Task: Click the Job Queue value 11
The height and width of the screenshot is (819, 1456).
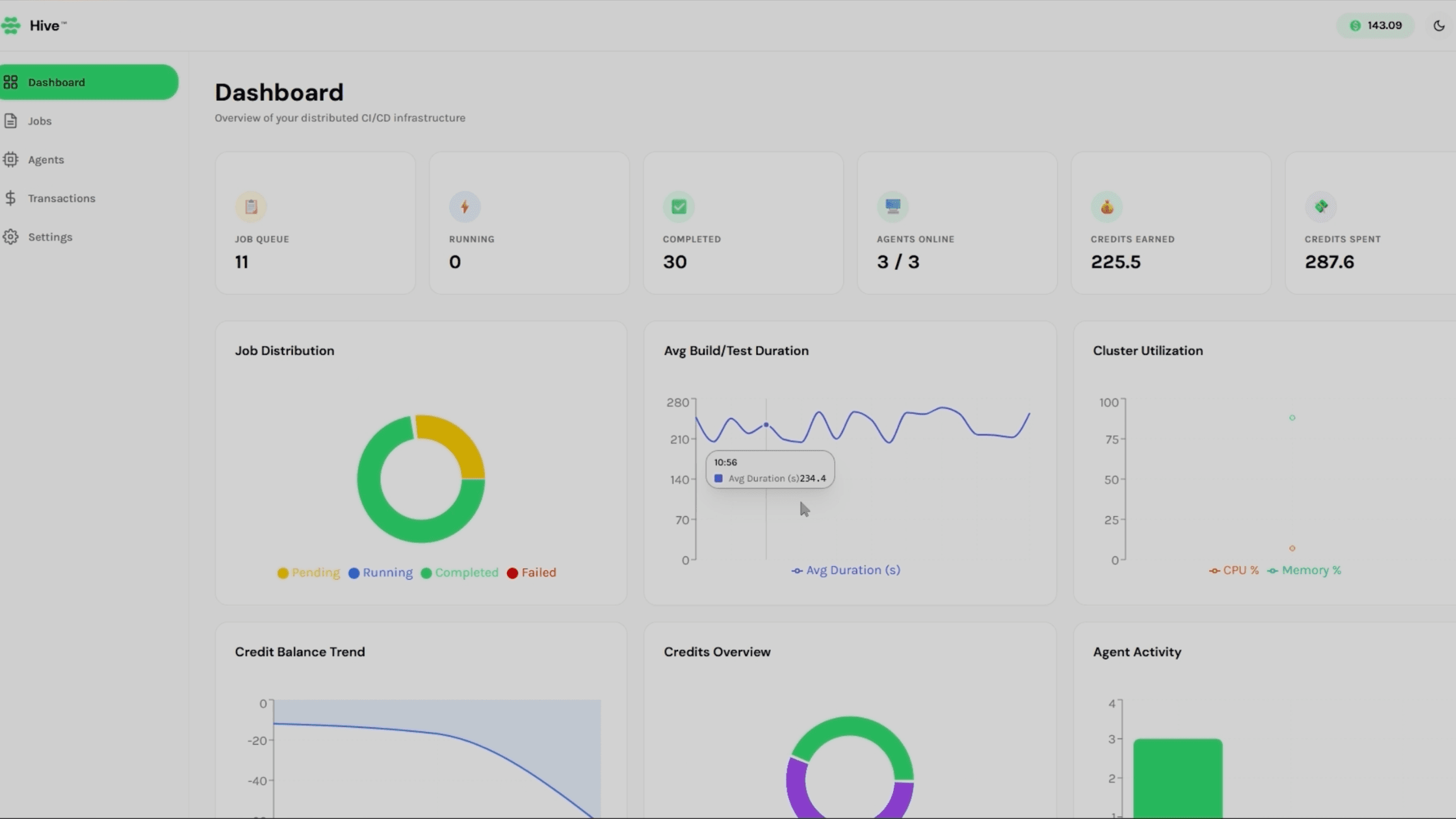Action: point(242,262)
